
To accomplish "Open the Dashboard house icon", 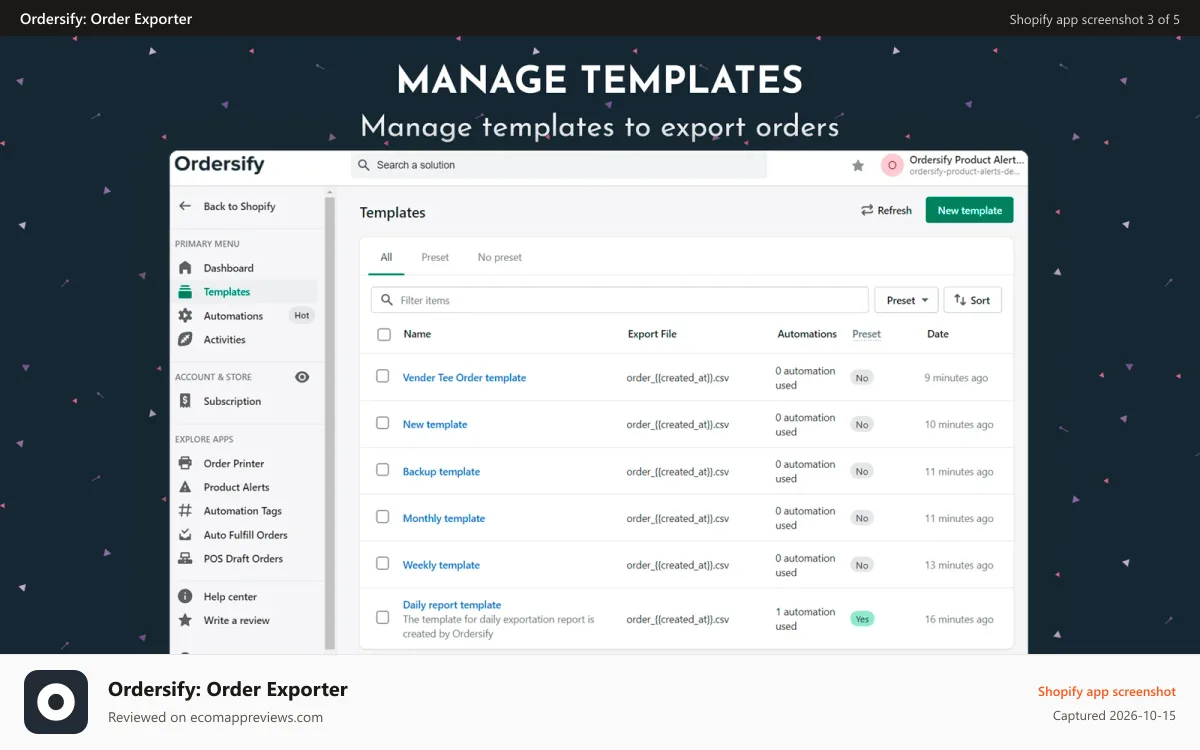I will pyautogui.click(x=185, y=268).
